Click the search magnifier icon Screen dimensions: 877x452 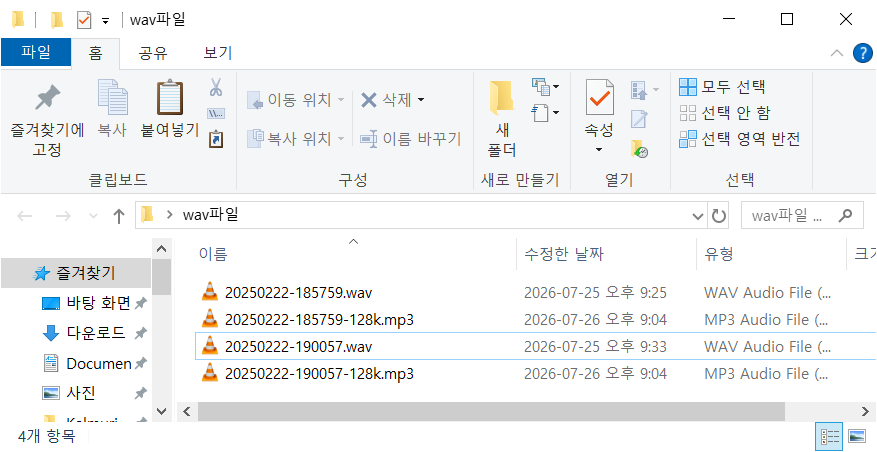pos(846,215)
